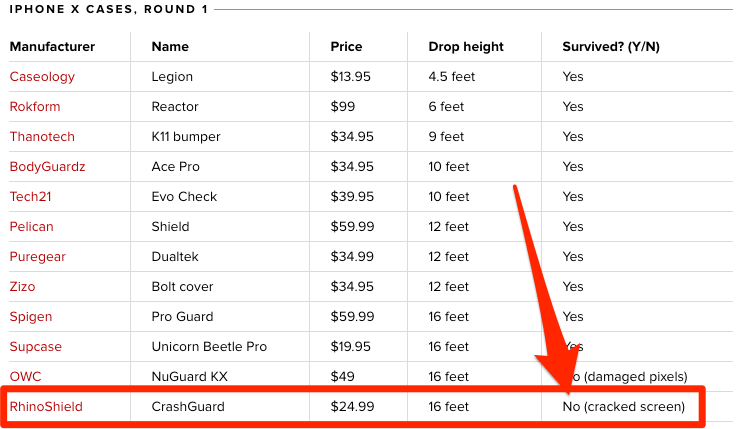Click the Manufacturer column header

click(52, 47)
